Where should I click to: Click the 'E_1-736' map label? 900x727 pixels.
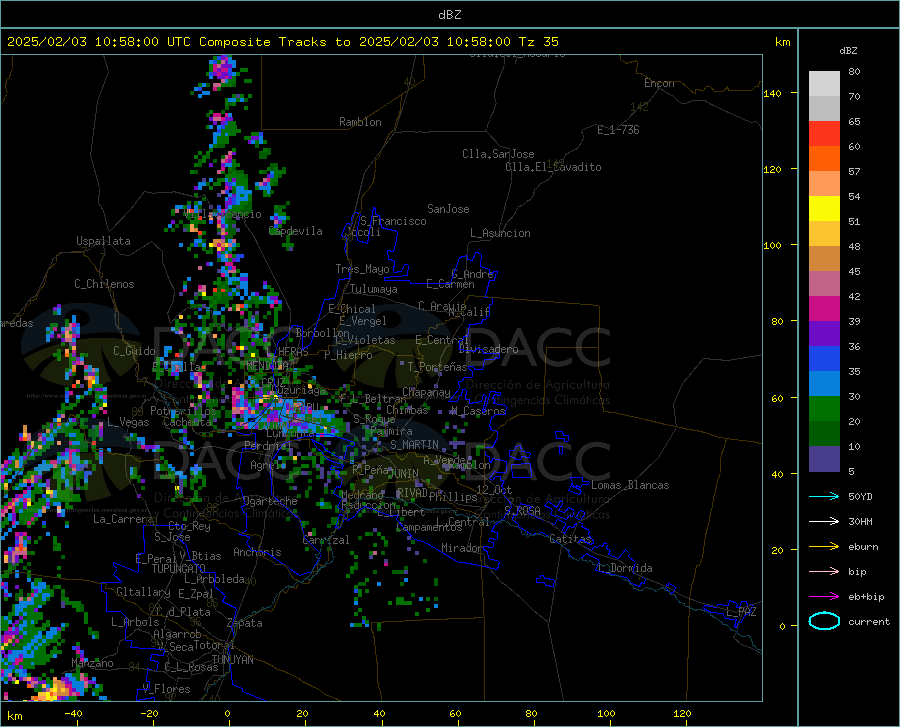pyautogui.click(x=618, y=130)
